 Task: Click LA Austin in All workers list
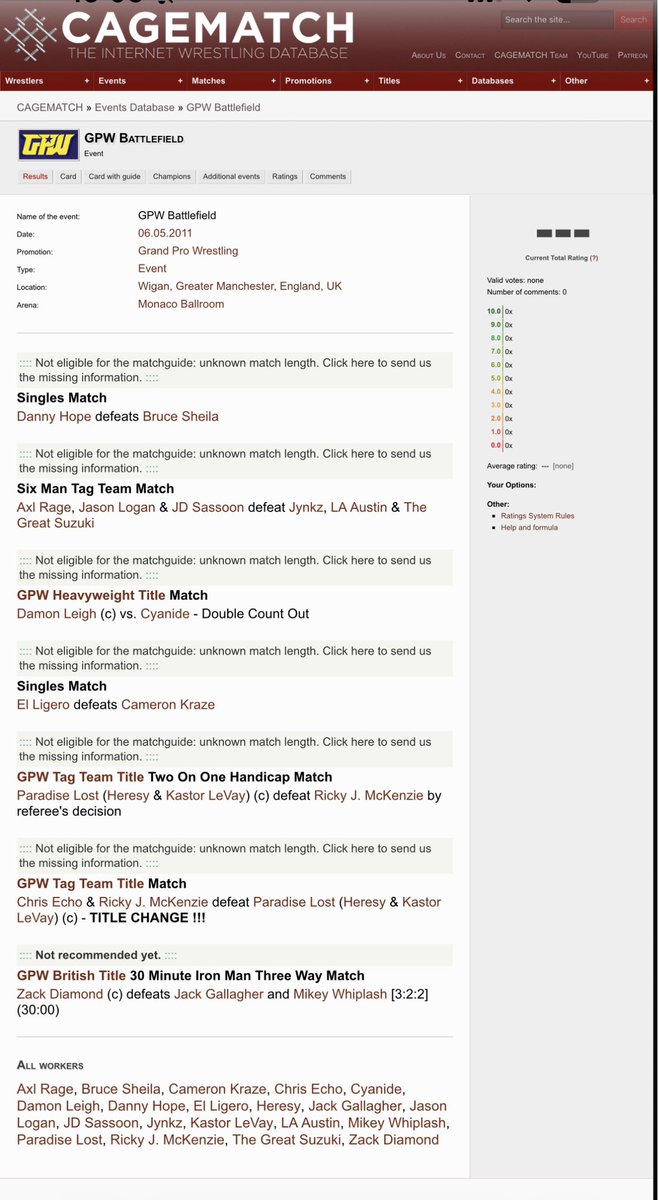pos(310,1123)
